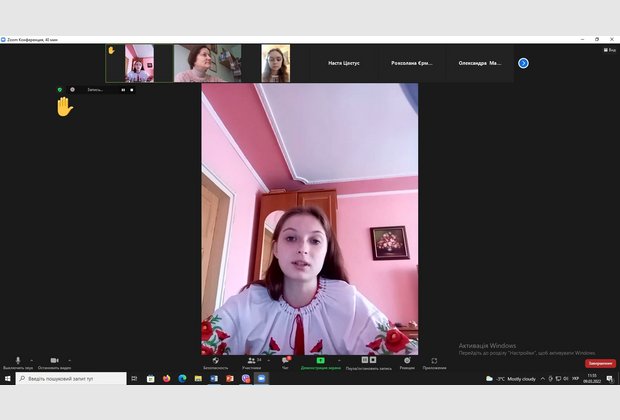Stop recording via top-left recording indicator

click(131, 89)
